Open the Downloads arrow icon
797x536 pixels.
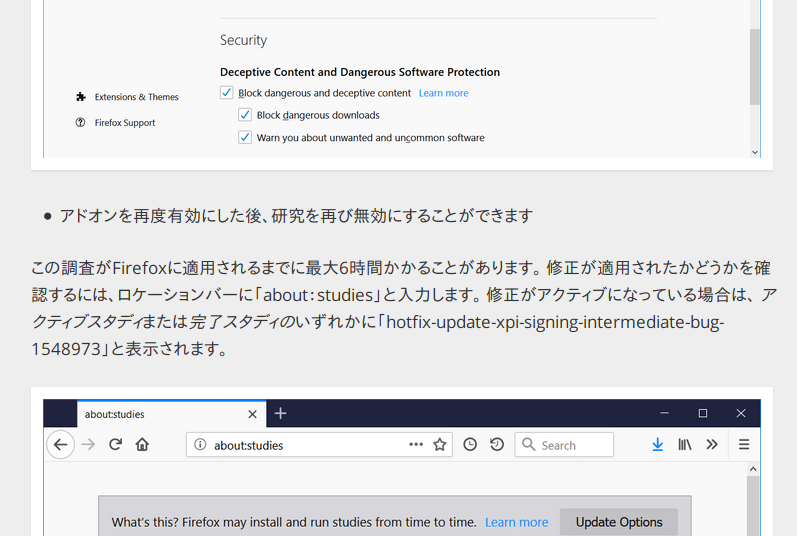[657, 445]
